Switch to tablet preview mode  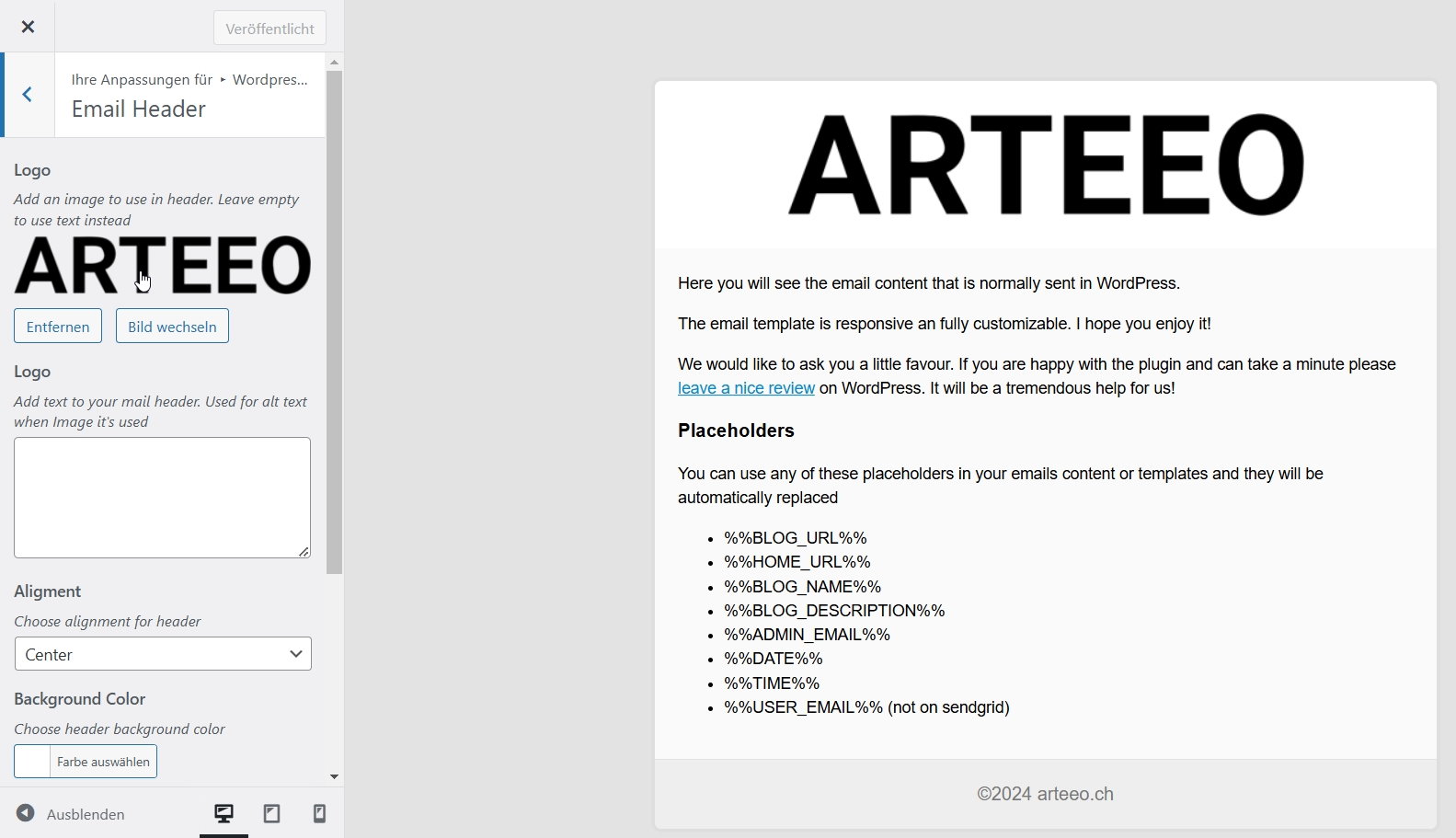[x=271, y=813]
